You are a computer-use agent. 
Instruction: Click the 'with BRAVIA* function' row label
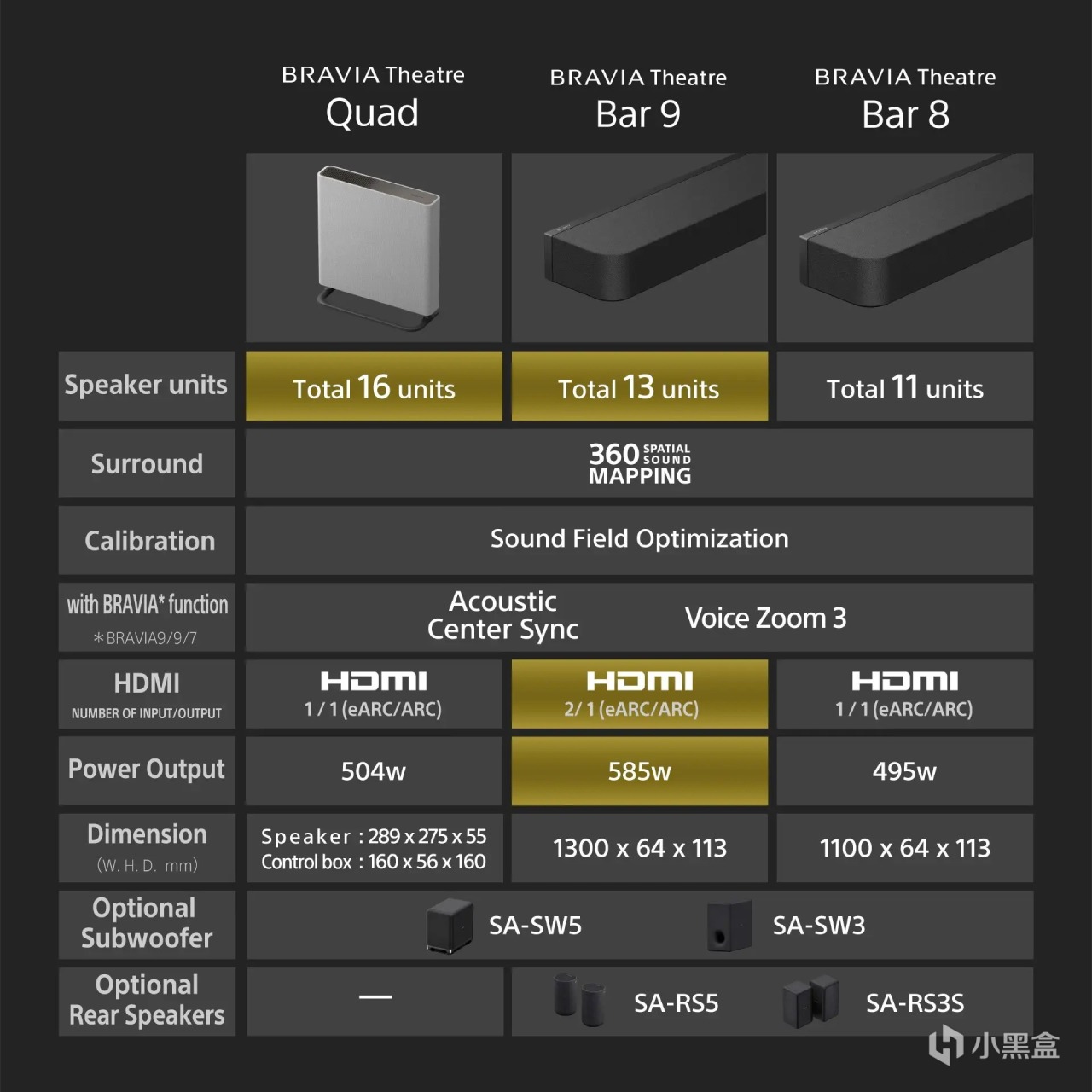148,605
